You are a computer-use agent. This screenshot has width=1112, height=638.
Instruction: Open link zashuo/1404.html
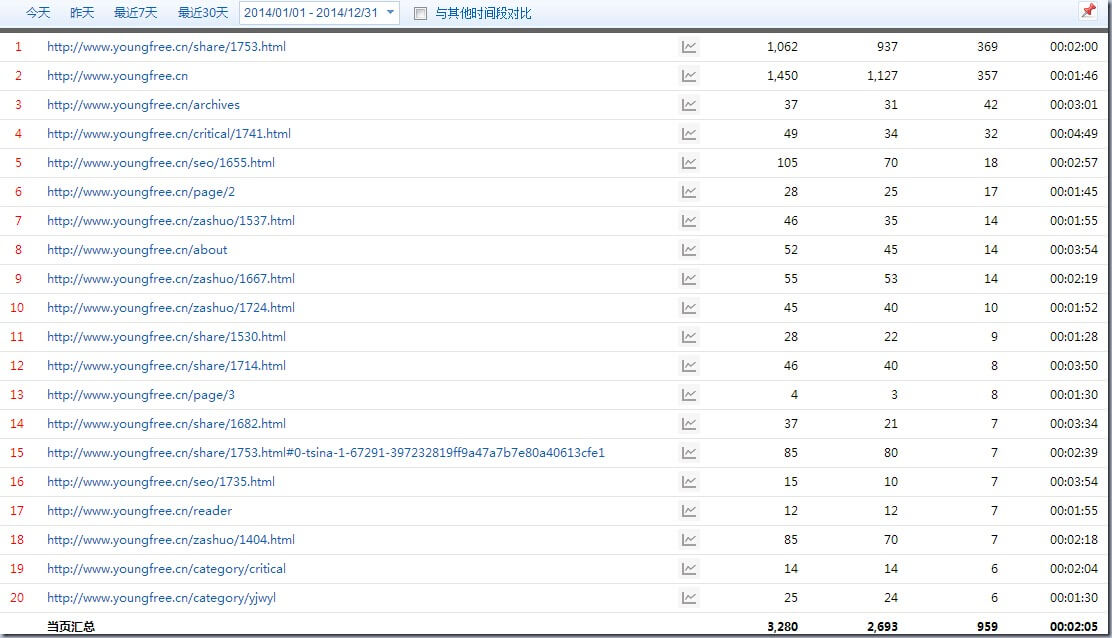point(171,541)
